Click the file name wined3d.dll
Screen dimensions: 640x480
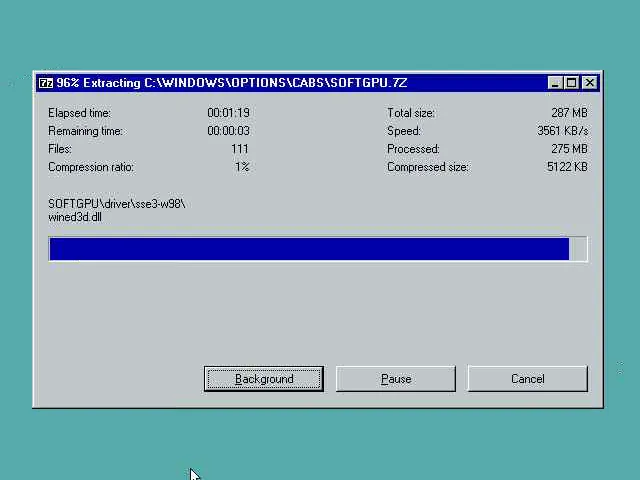(75, 217)
